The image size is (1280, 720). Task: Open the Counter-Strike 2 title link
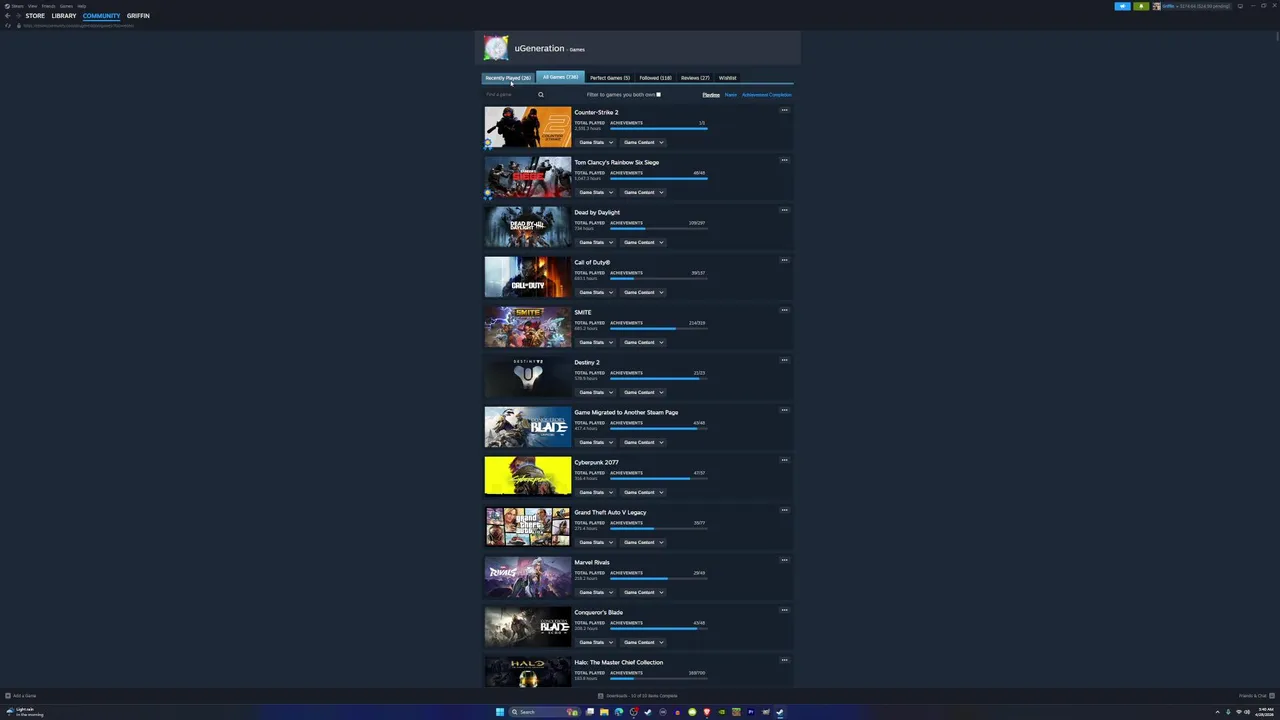596,112
